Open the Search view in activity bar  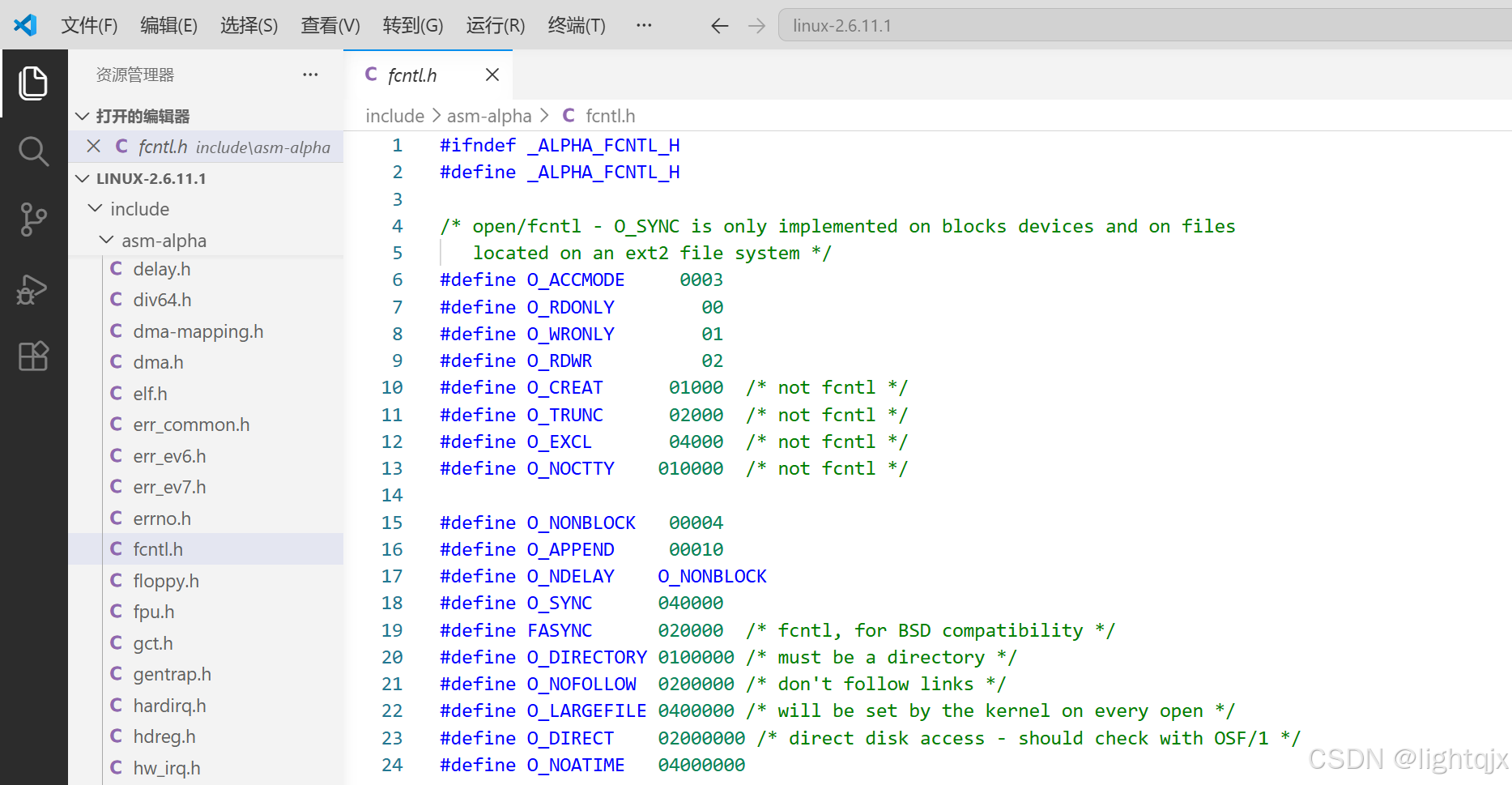(x=33, y=151)
